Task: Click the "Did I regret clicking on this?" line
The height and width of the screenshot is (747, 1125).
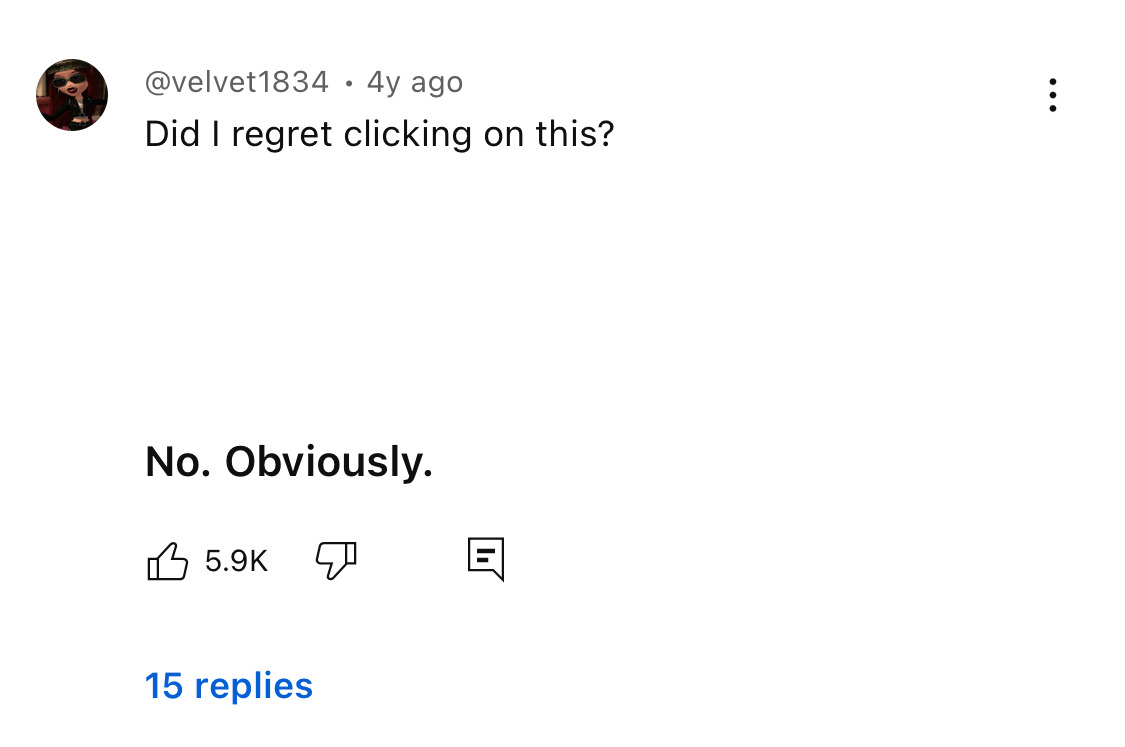Action: coord(379,134)
